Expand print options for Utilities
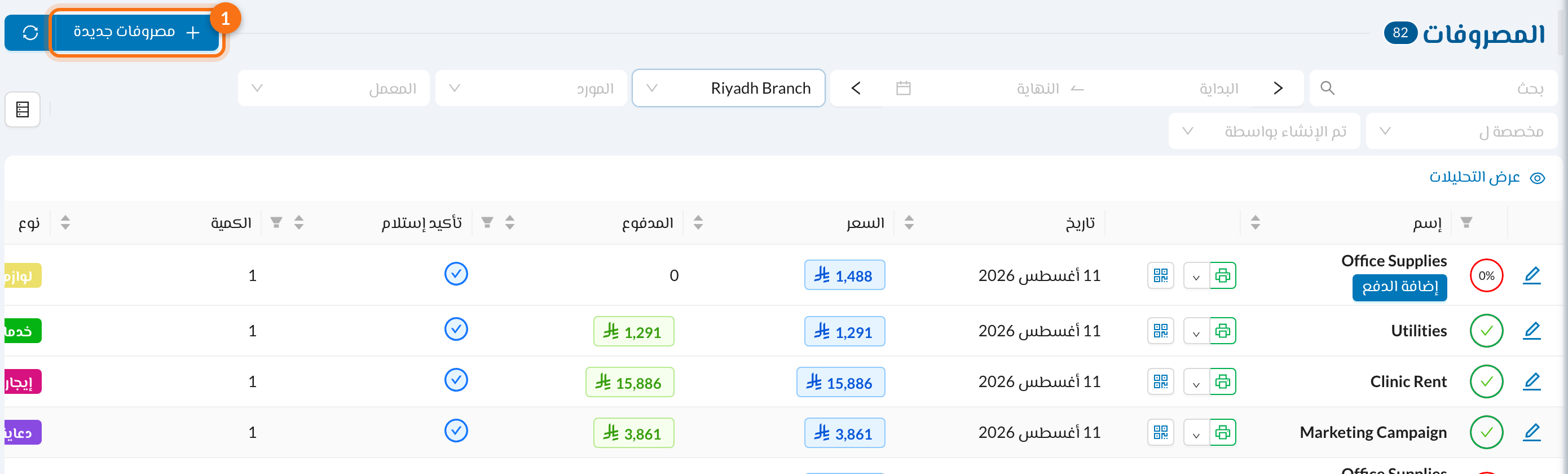 click(x=1196, y=331)
